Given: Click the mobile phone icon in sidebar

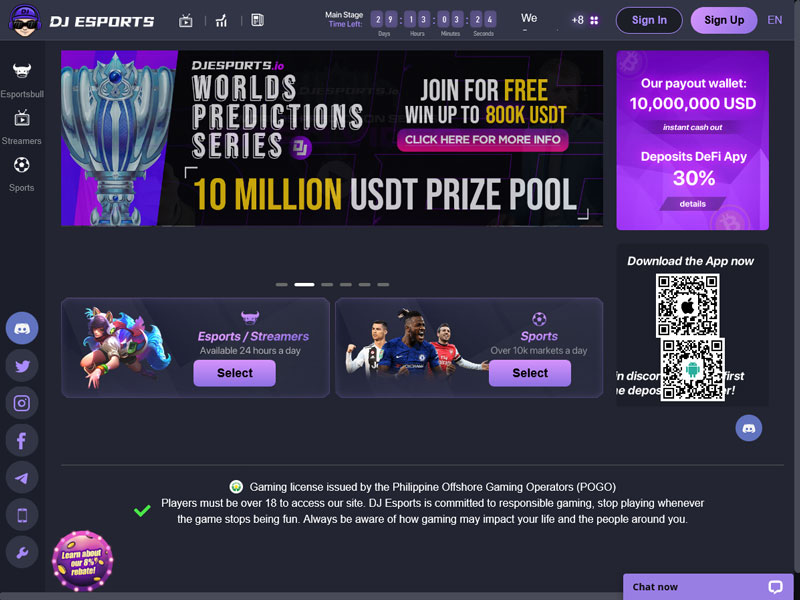Looking at the screenshot, I should point(22,515).
